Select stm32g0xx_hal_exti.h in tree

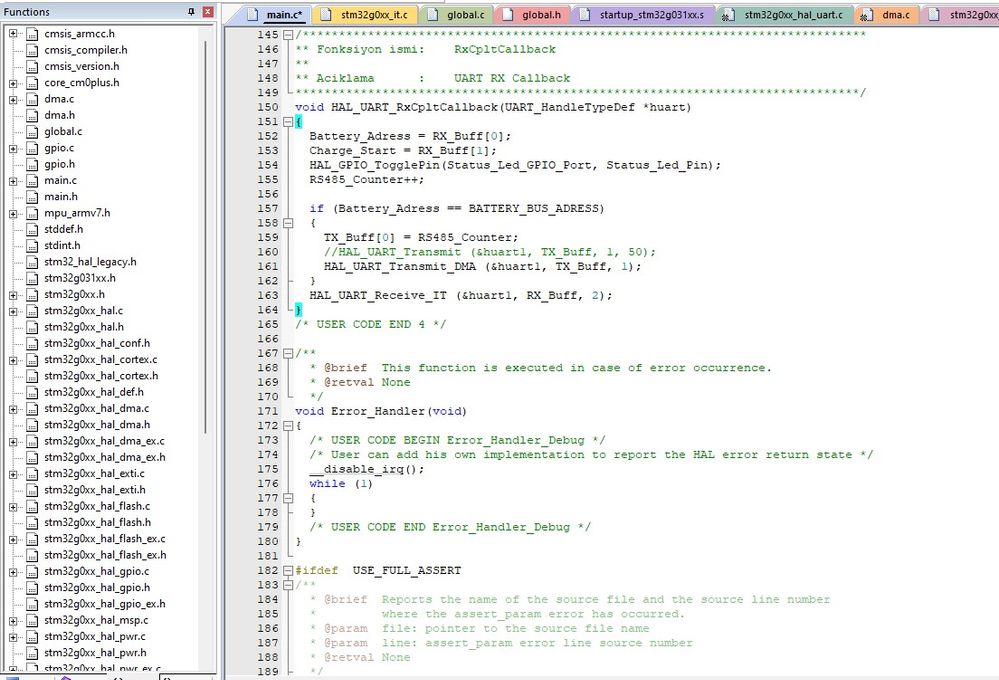[x=94, y=490]
